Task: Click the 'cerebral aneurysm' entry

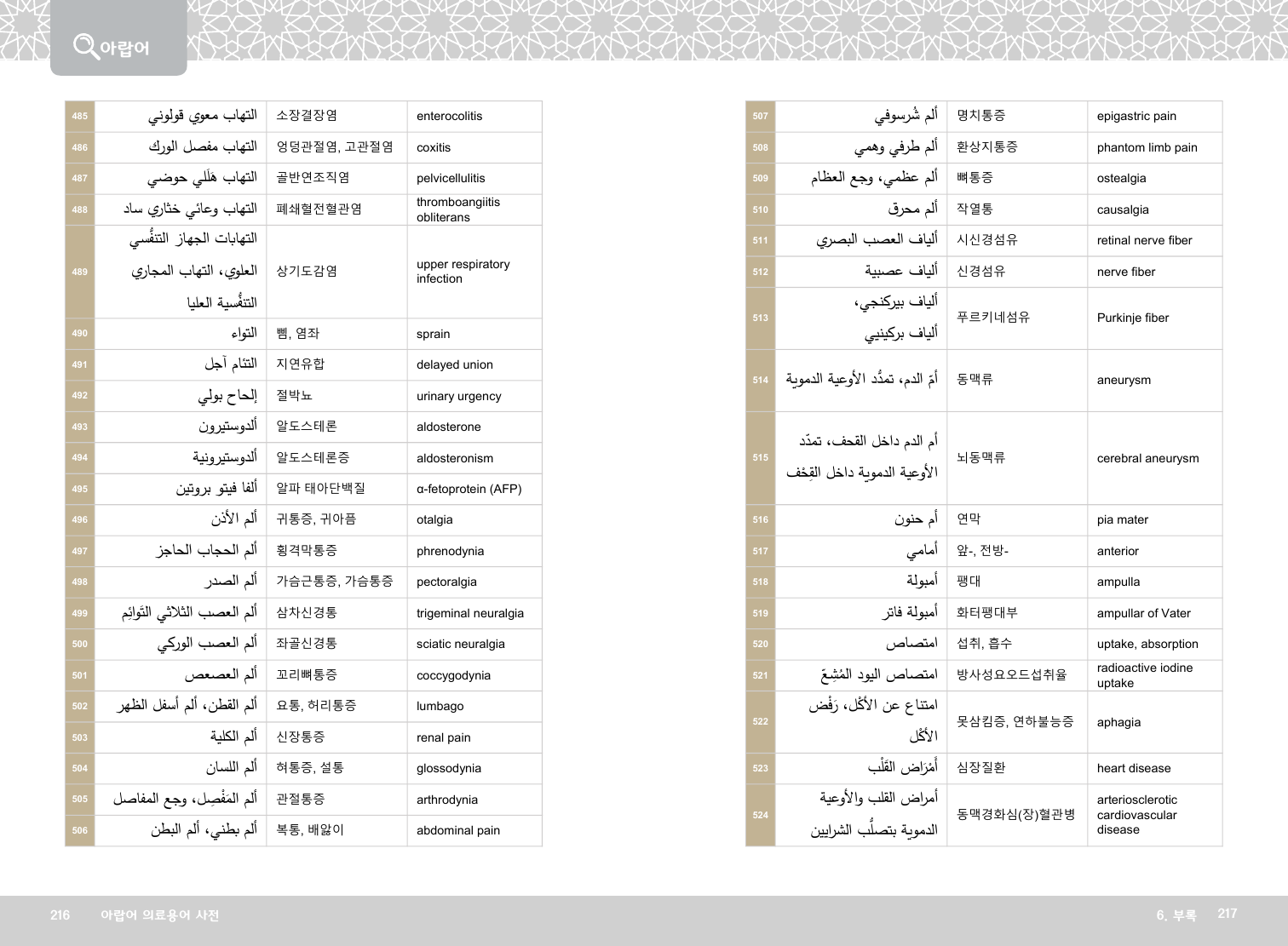Action: tap(1147, 458)
